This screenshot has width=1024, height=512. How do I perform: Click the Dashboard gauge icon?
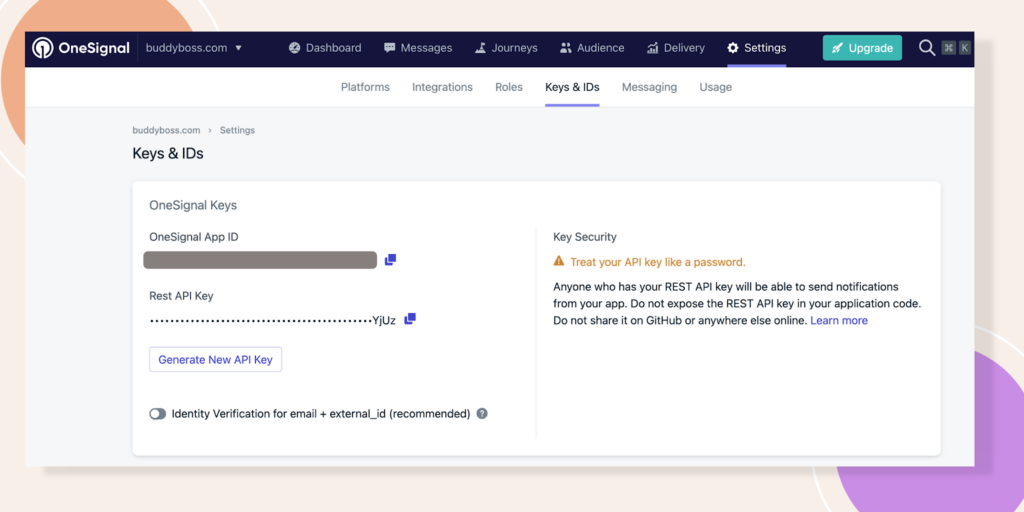pyautogui.click(x=295, y=48)
